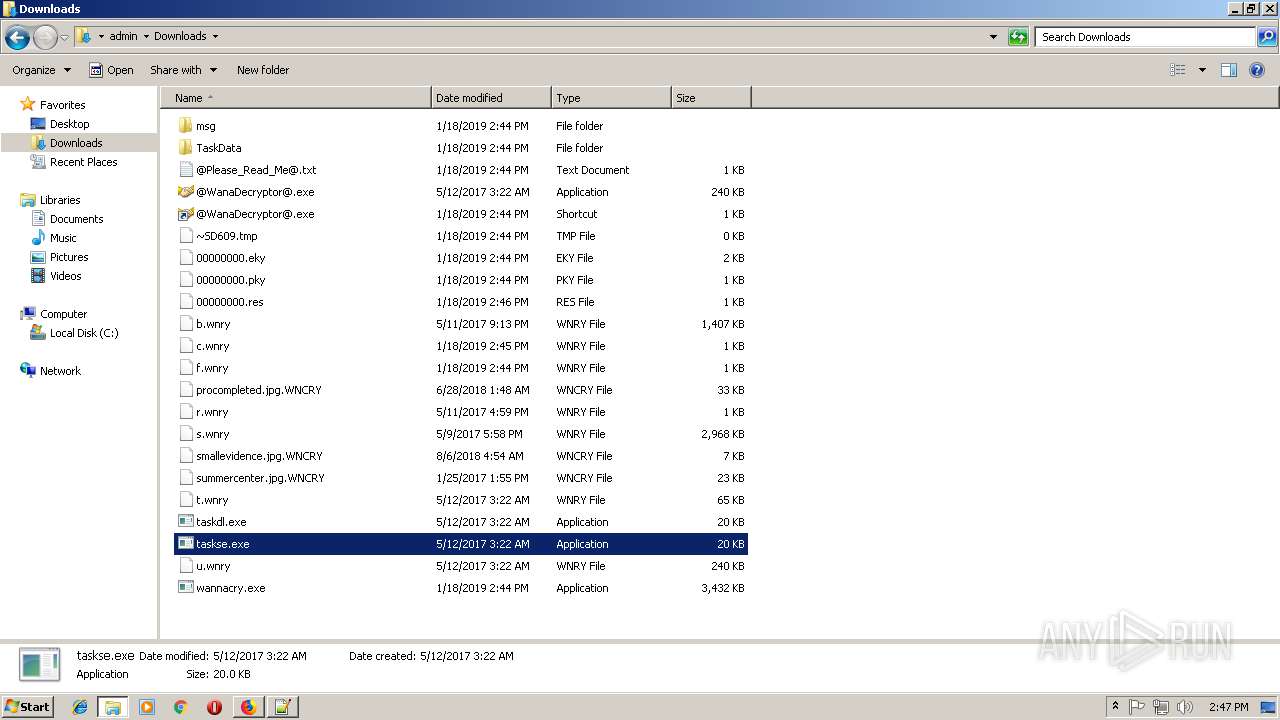Open Desktop under Favorites
1280x720 pixels.
coord(69,124)
